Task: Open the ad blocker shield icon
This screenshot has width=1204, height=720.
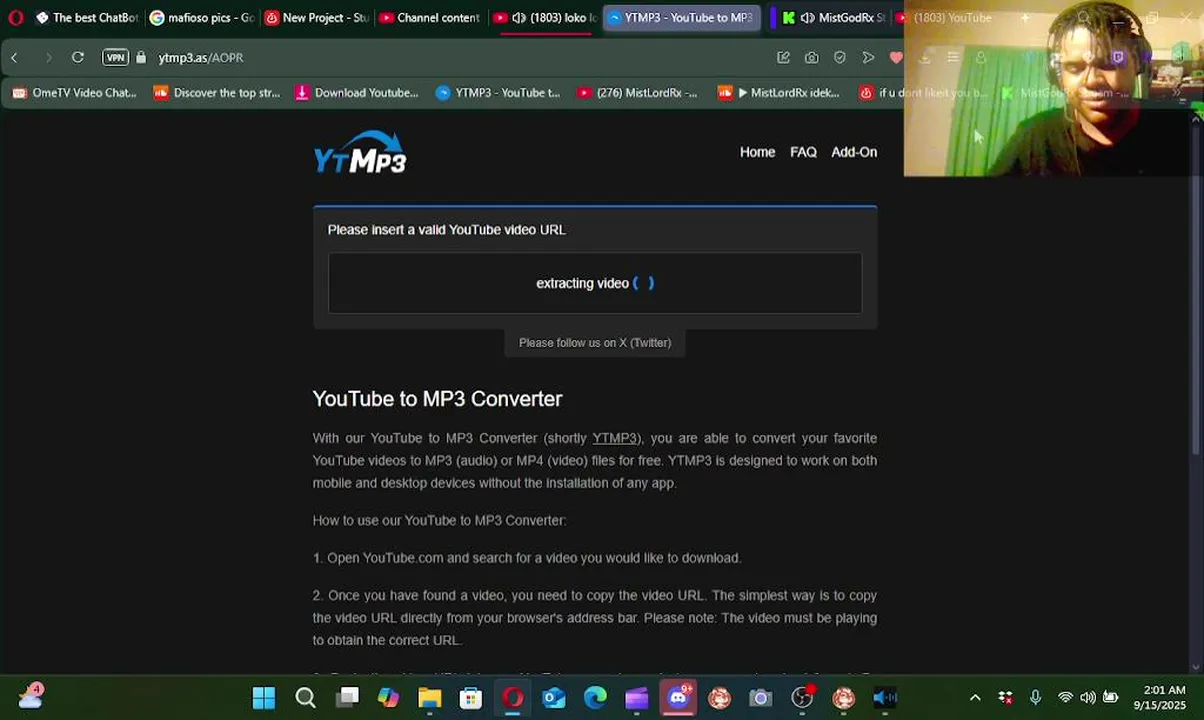Action: click(x=840, y=58)
